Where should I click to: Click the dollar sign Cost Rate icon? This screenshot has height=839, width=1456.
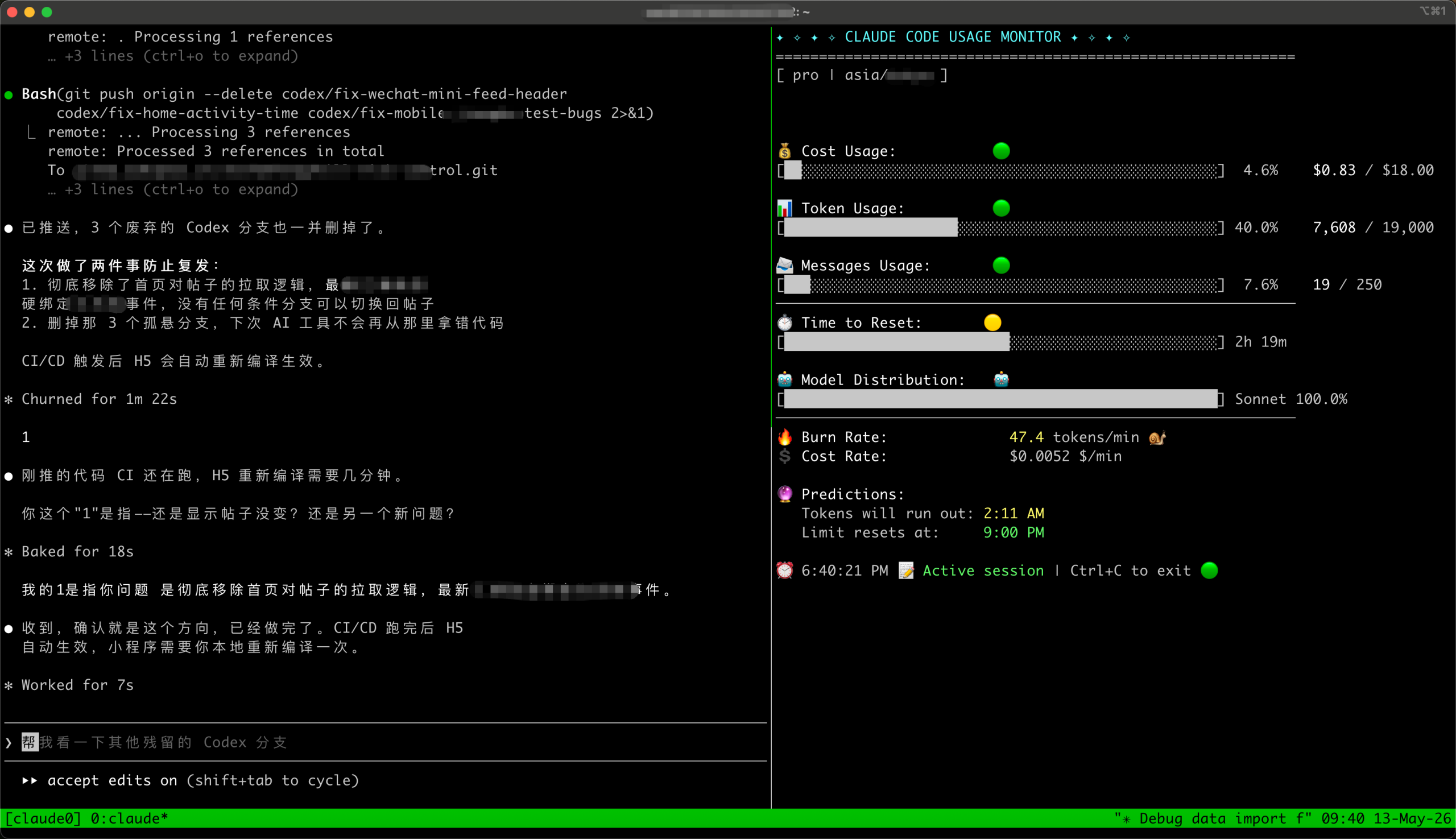785,456
